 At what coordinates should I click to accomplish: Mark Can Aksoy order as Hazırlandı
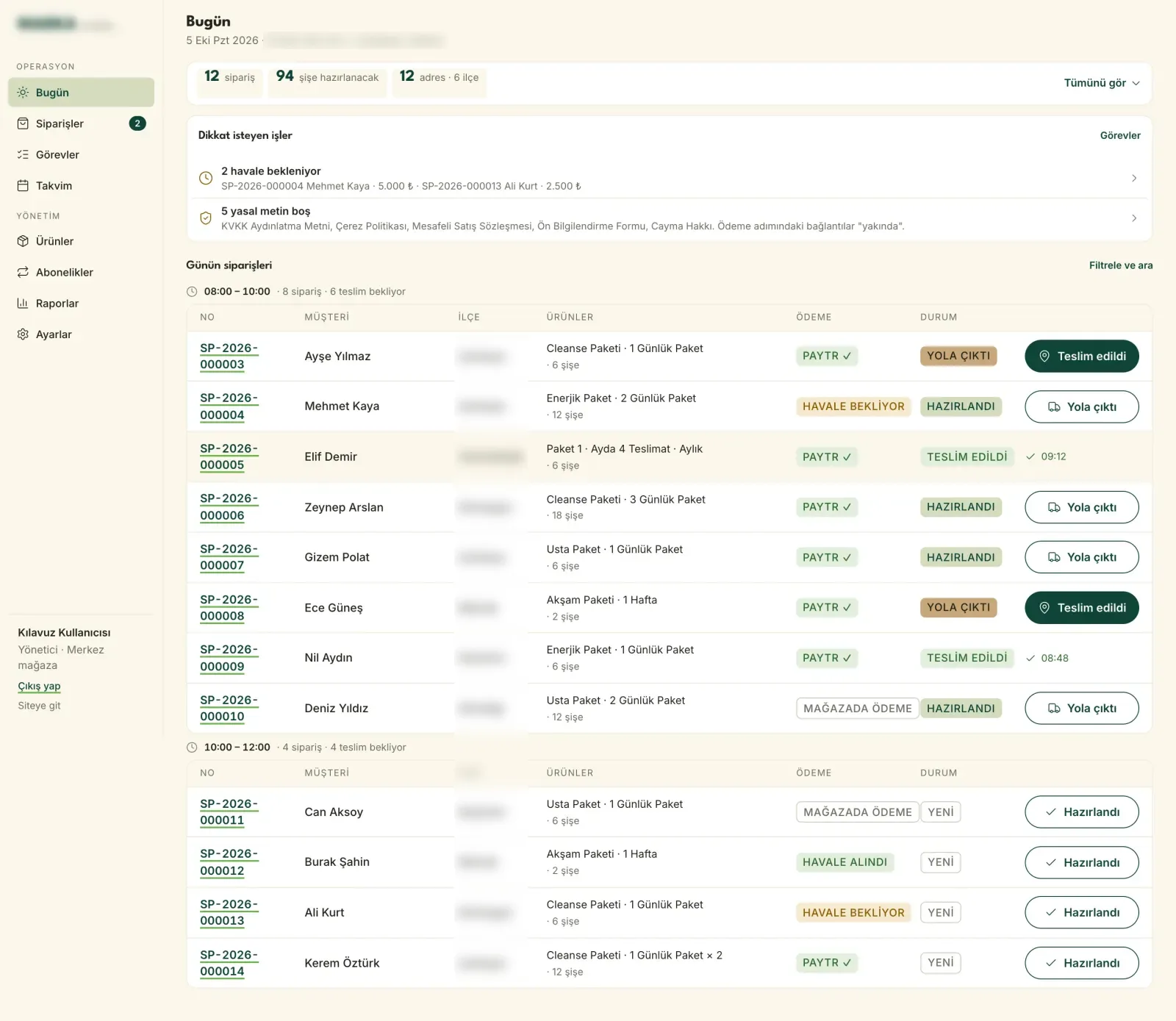[1082, 812]
